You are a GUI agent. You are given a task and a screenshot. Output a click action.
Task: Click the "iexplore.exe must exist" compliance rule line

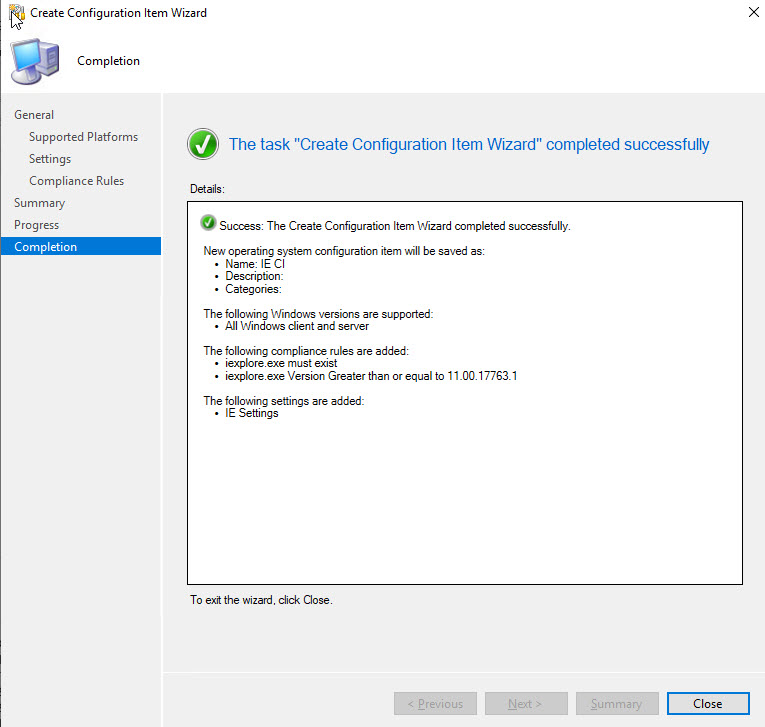tap(281, 363)
